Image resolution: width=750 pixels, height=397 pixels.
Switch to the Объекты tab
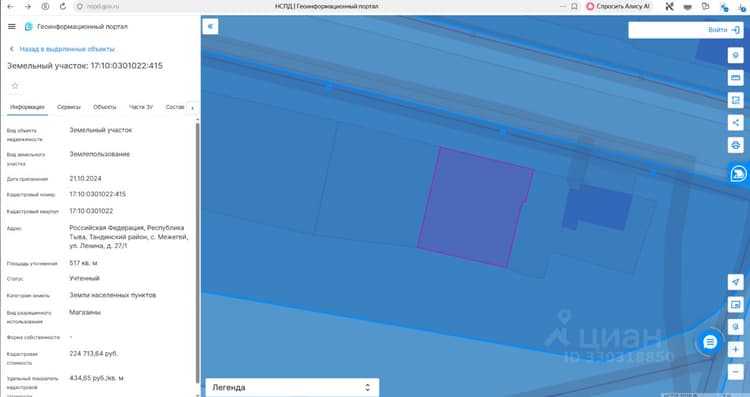coord(105,107)
